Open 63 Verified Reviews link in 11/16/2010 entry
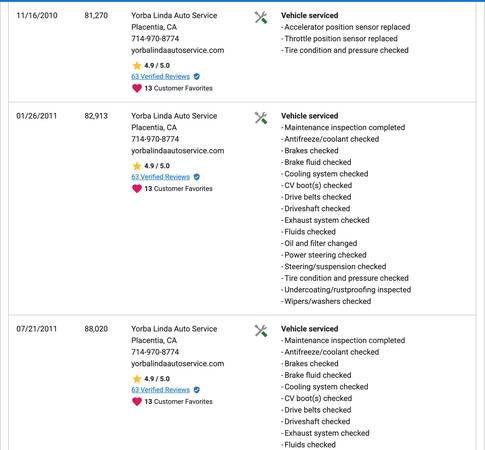 160,77
